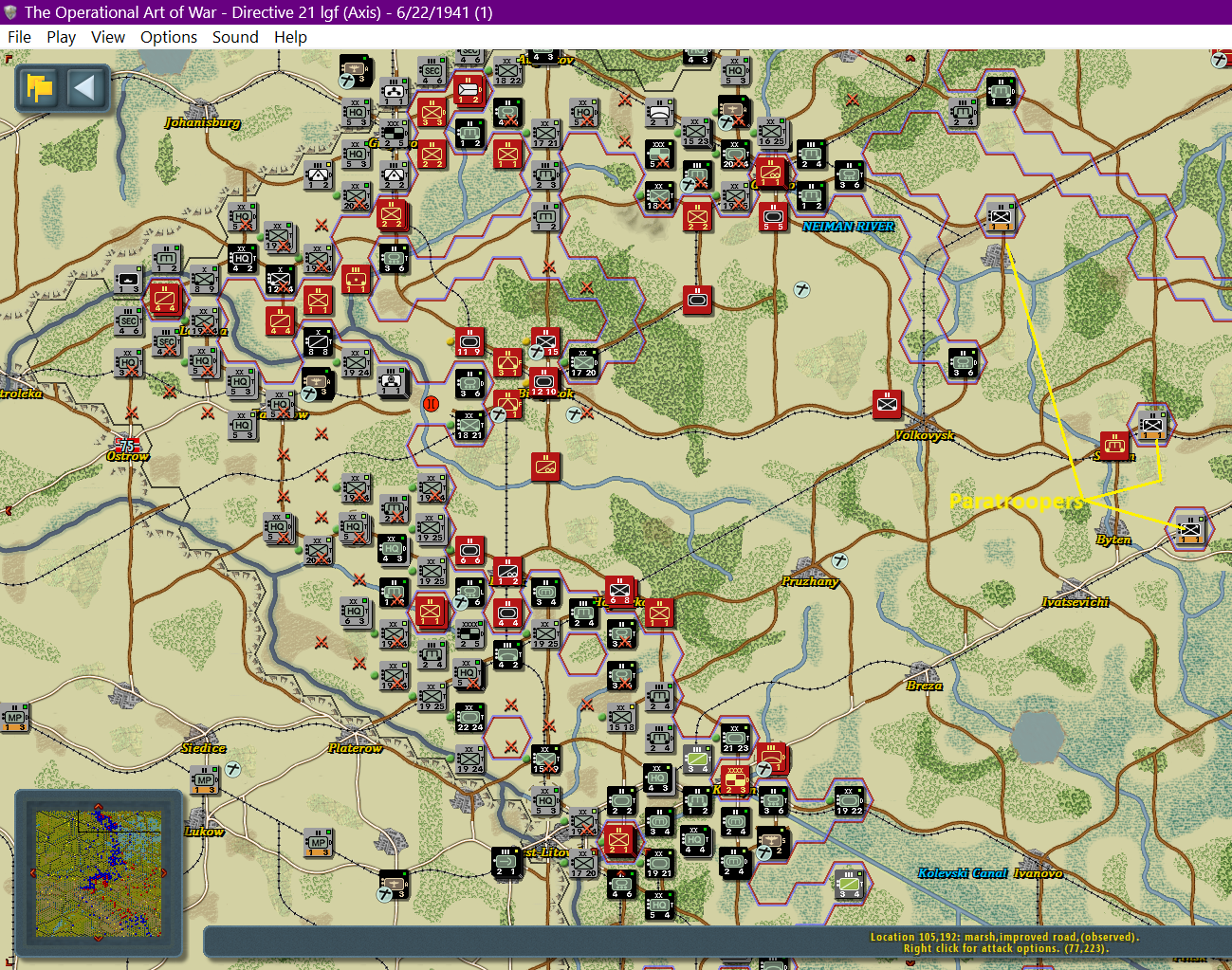This screenshot has height=970, width=1232.
Task: Click the Ivanovo city label
Action: click(1039, 873)
